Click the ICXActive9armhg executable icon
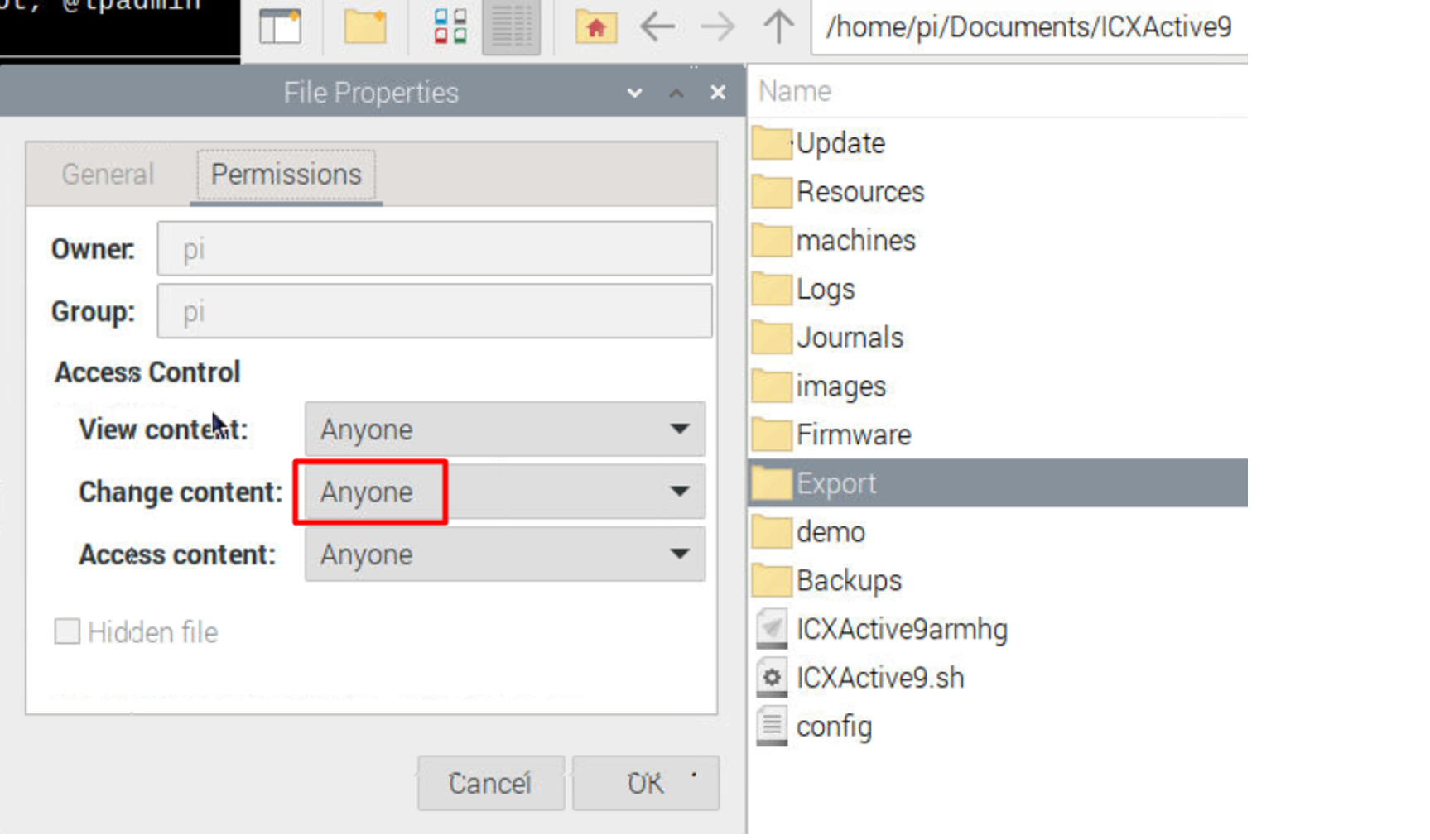Image resolution: width=1430 pixels, height=840 pixels. coord(772,629)
